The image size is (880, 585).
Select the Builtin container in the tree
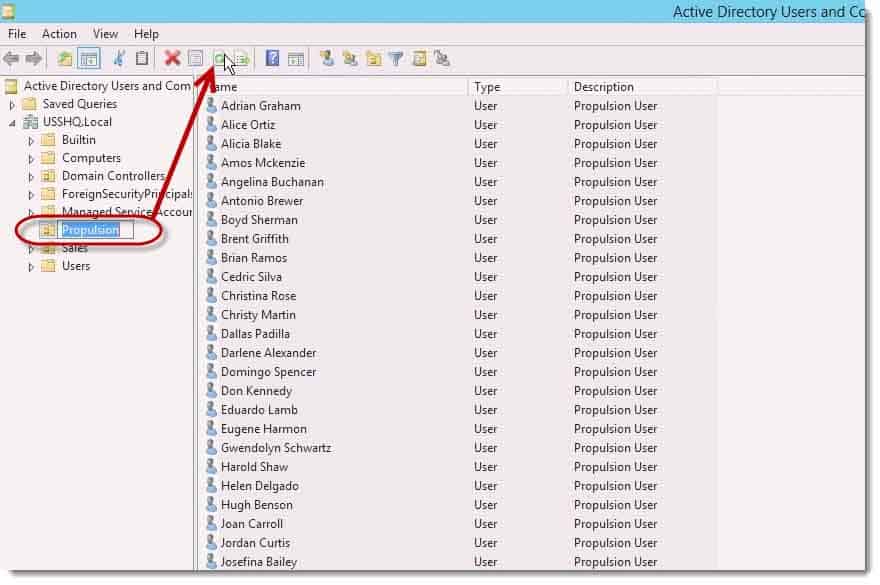(79, 140)
